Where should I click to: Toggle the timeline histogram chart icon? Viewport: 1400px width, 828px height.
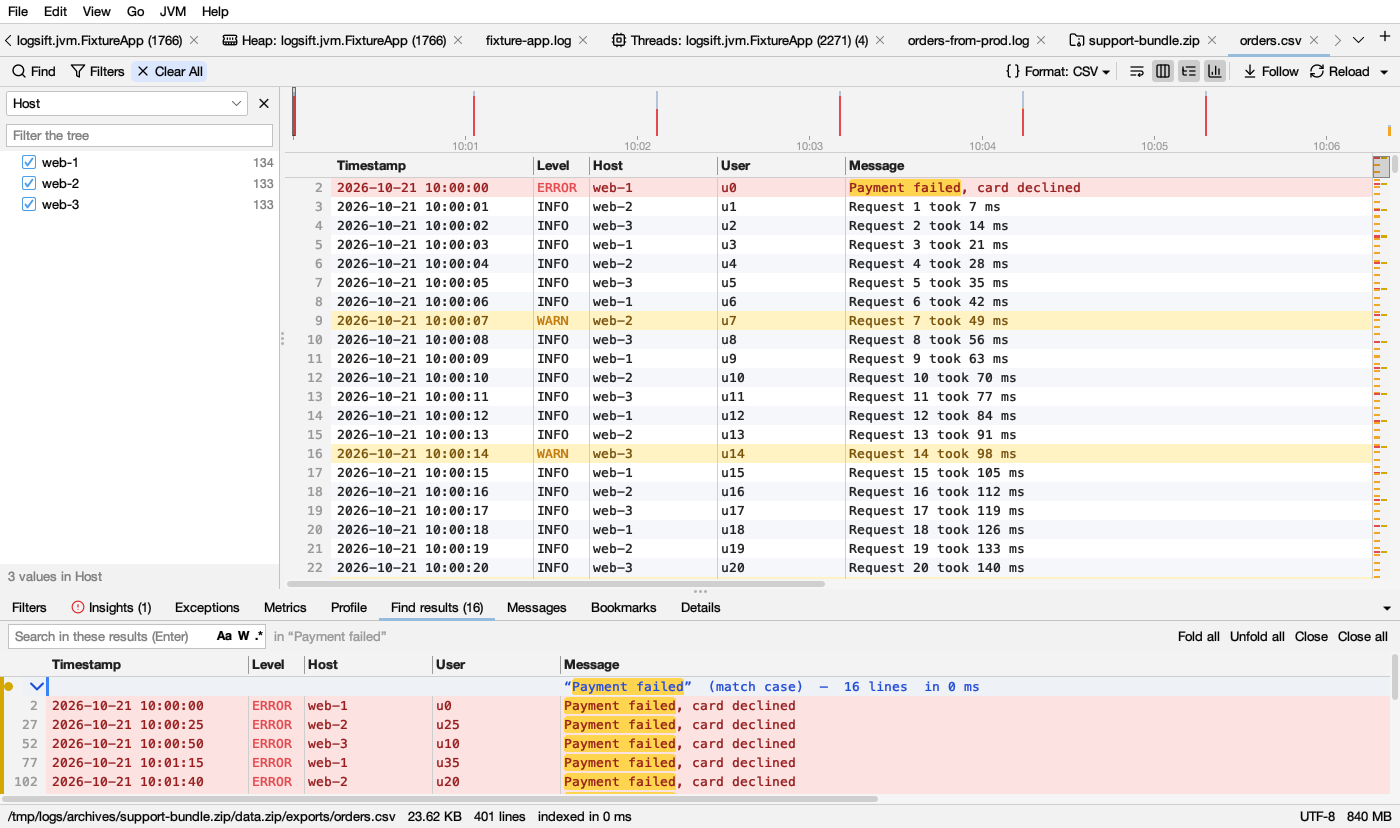tap(1215, 71)
